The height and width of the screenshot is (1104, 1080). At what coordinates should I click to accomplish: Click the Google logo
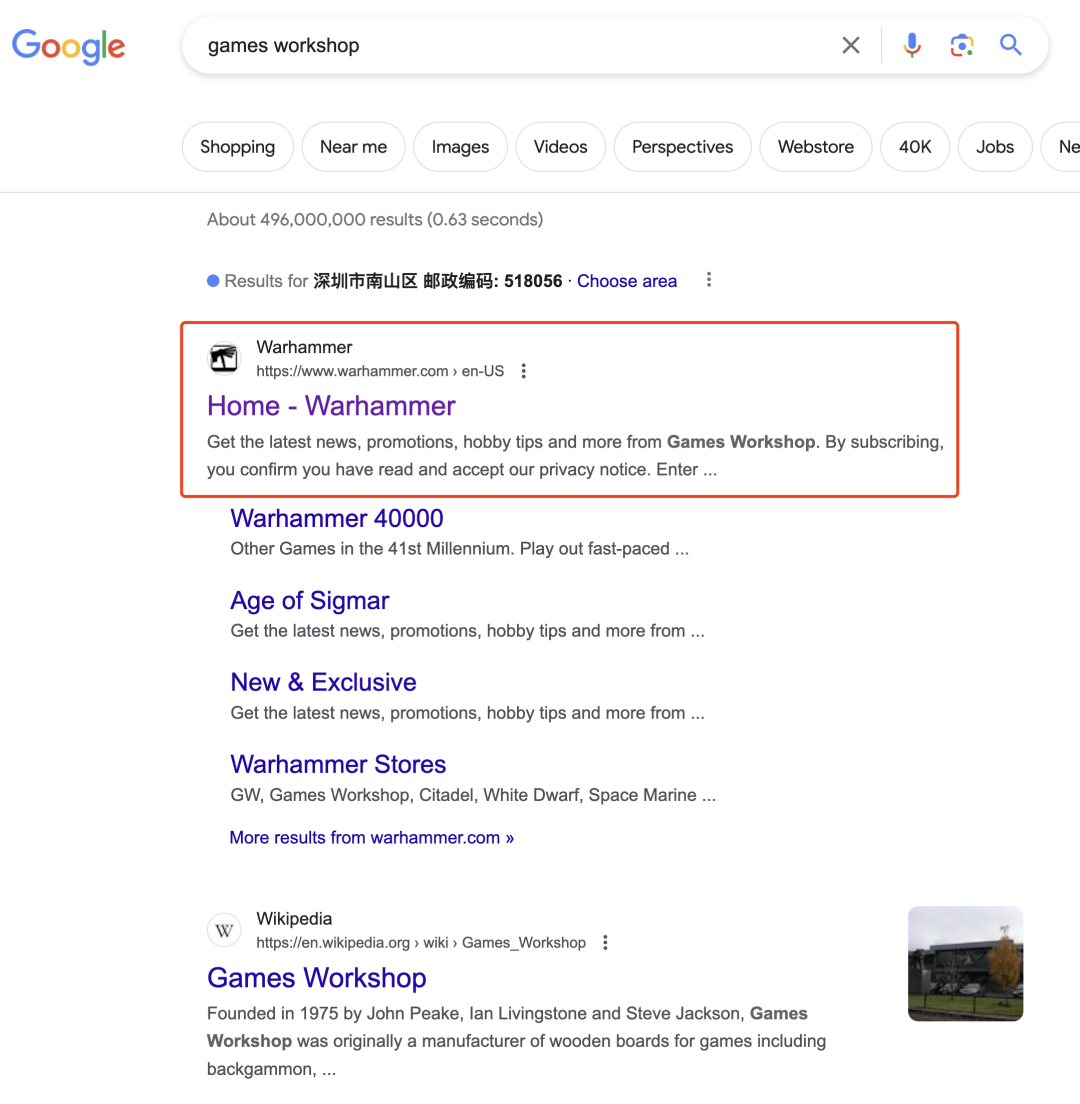click(68, 46)
